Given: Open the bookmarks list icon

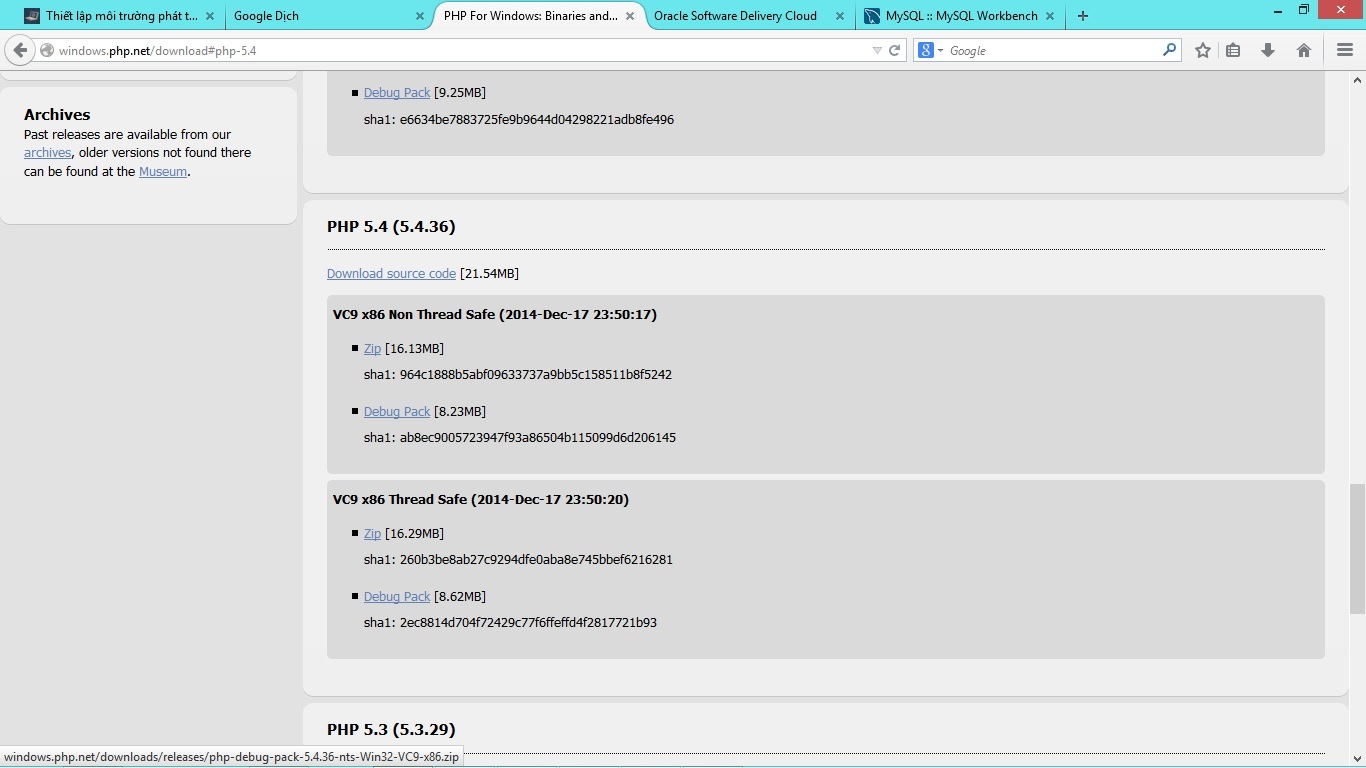Looking at the screenshot, I should pos(1233,50).
